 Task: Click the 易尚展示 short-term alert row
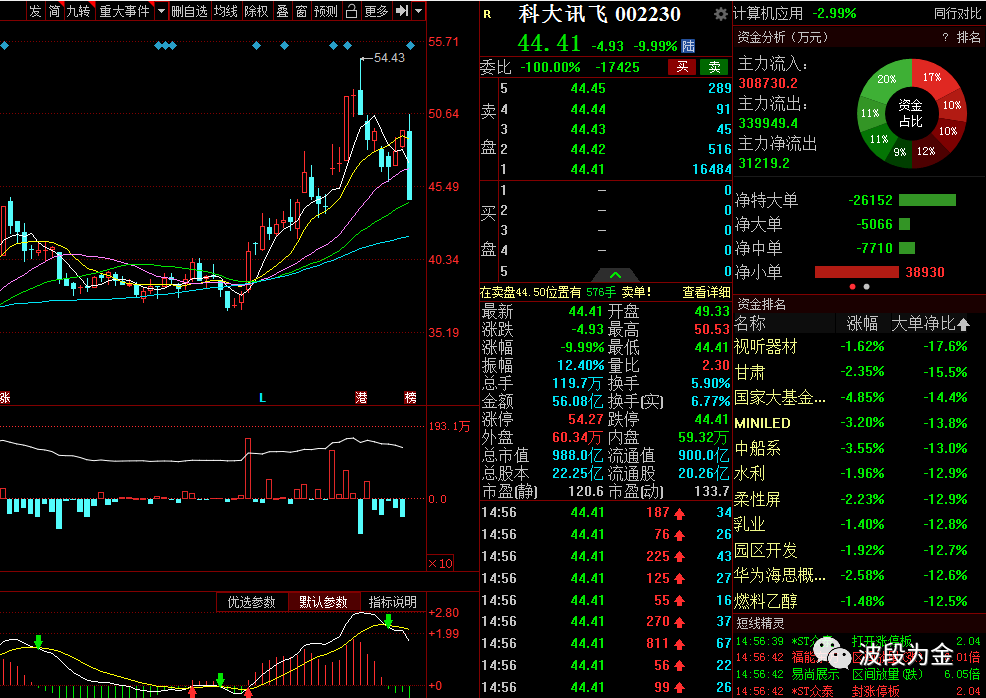(858, 674)
